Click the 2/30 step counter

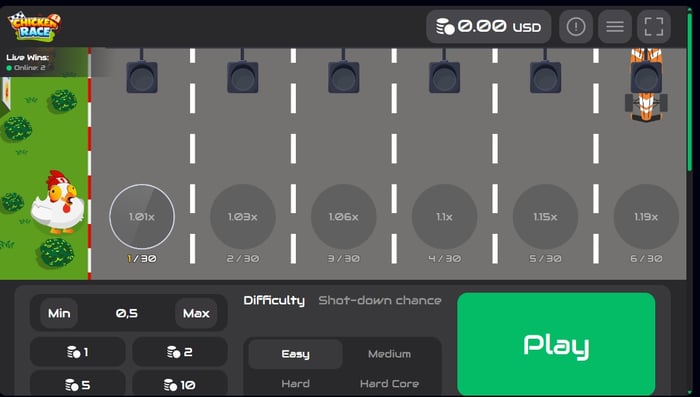[243, 259]
